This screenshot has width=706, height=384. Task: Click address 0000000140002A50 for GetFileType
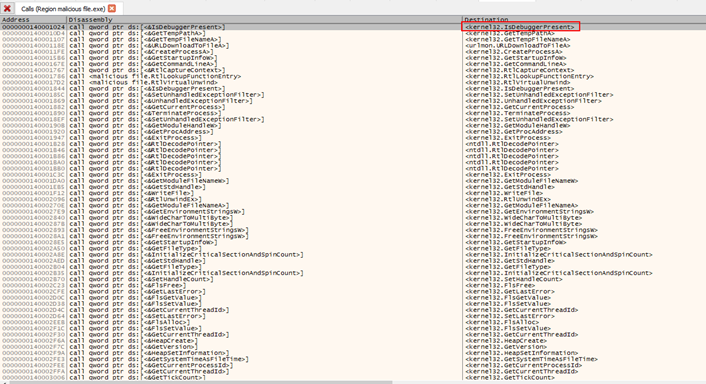click(x=33, y=248)
